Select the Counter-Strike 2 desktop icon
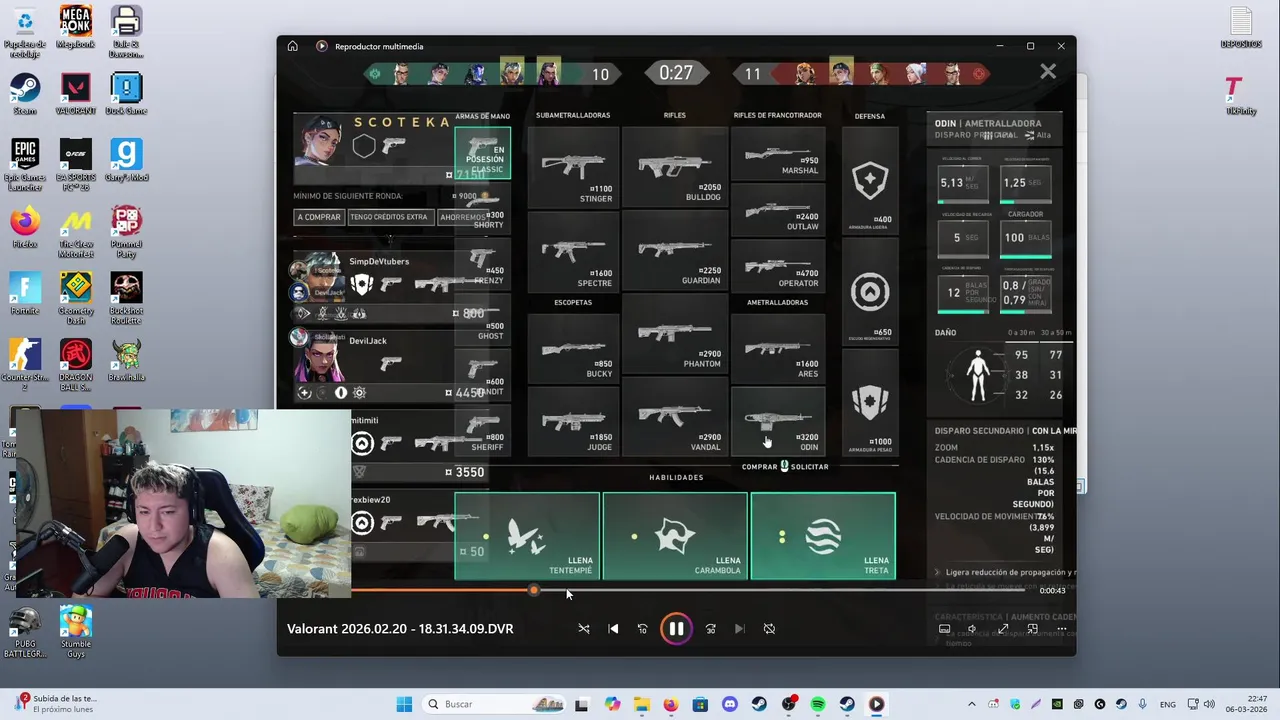The image size is (1280, 720). (x=24, y=366)
